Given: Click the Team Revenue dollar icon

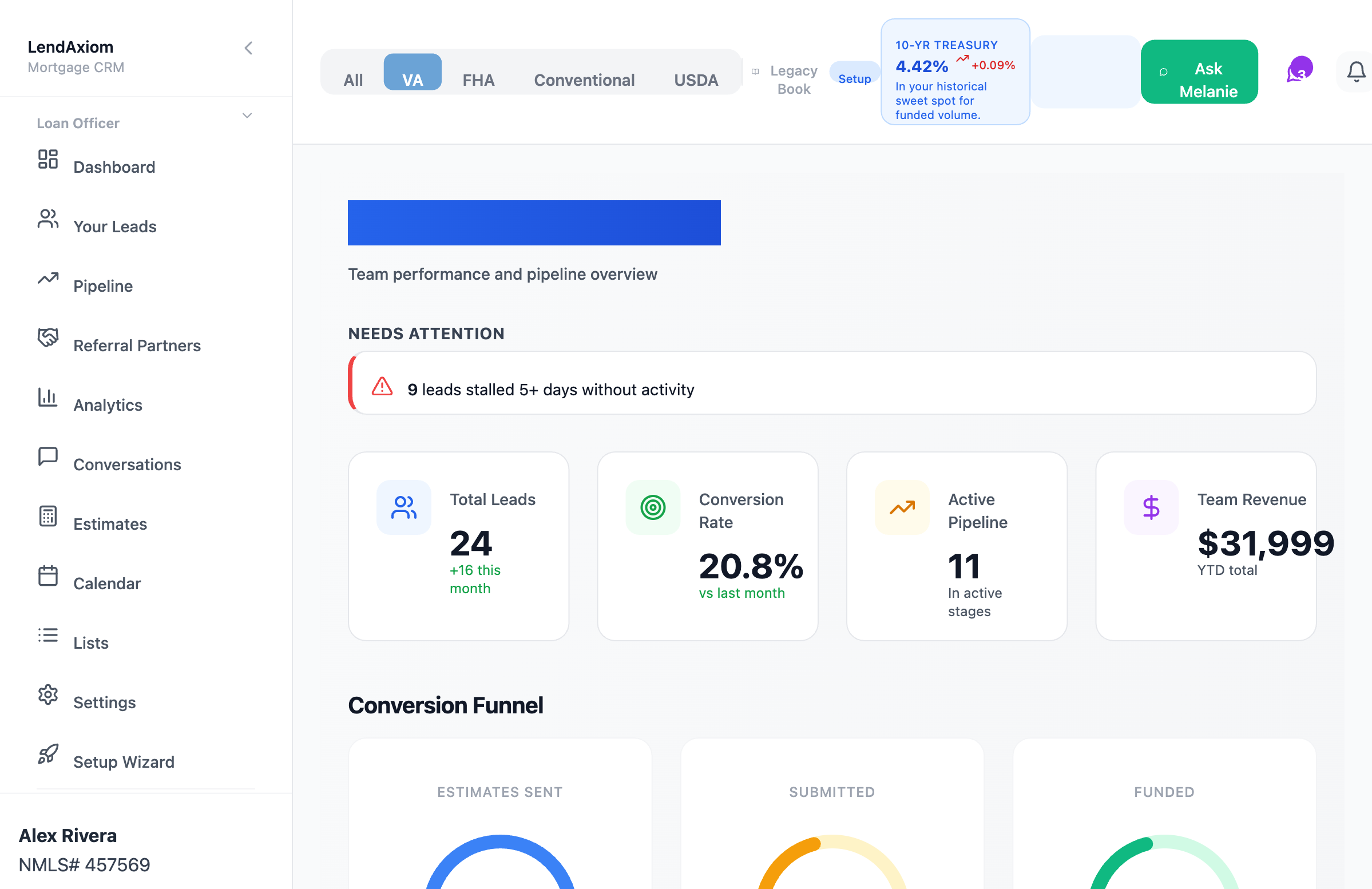Looking at the screenshot, I should pos(1151,507).
